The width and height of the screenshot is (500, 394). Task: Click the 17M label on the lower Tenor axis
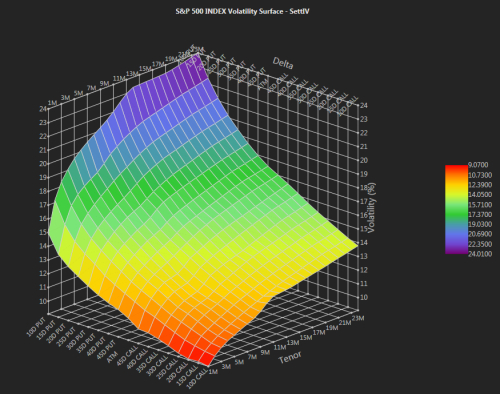pos(319,332)
